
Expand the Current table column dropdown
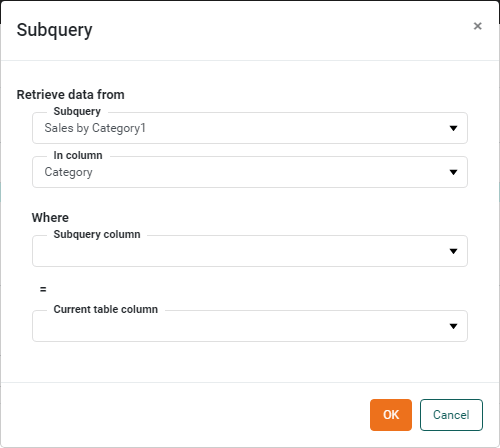pyautogui.click(x=250, y=326)
